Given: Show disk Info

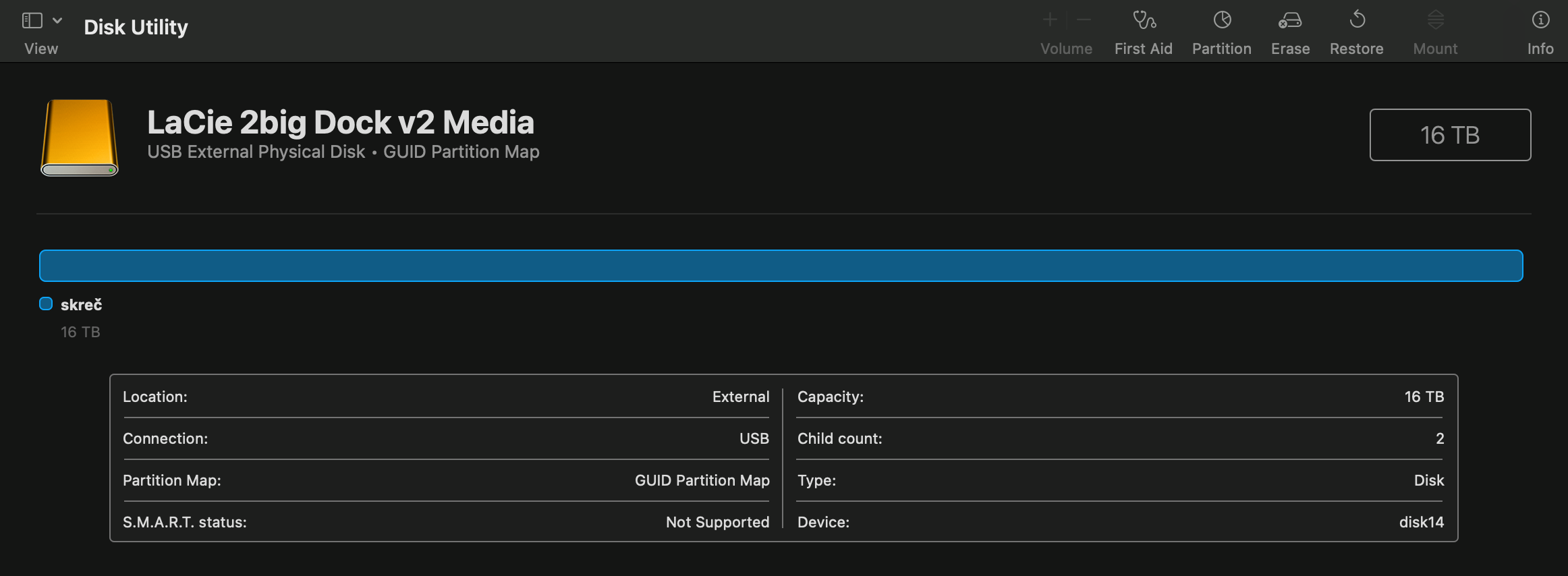Looking at the screenshot, I should point(1540,20).
